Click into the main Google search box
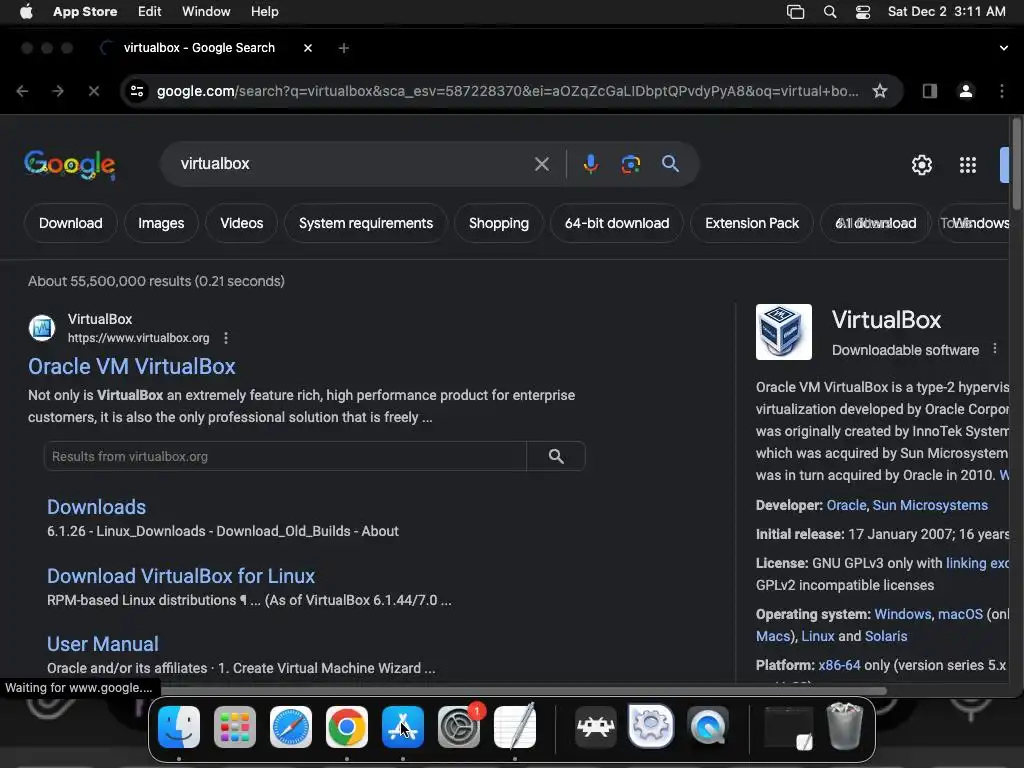 tap(353, 164)
